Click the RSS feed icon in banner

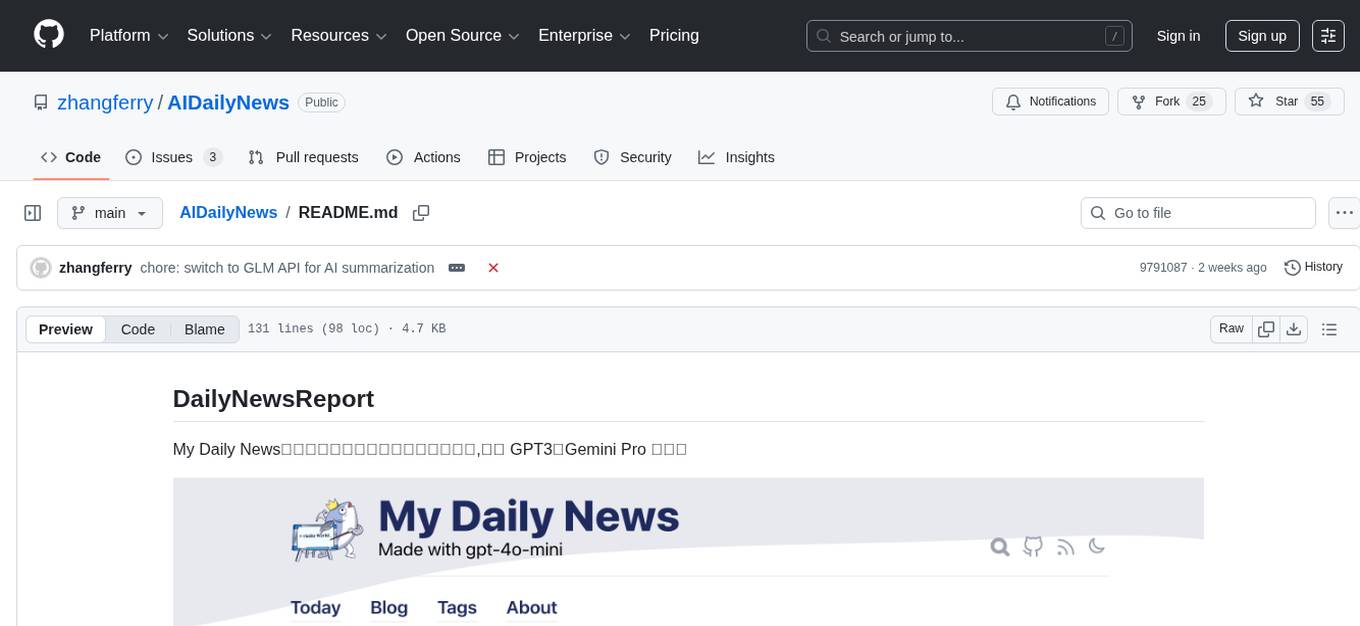pyautogui.click(x=1065, y=547)
